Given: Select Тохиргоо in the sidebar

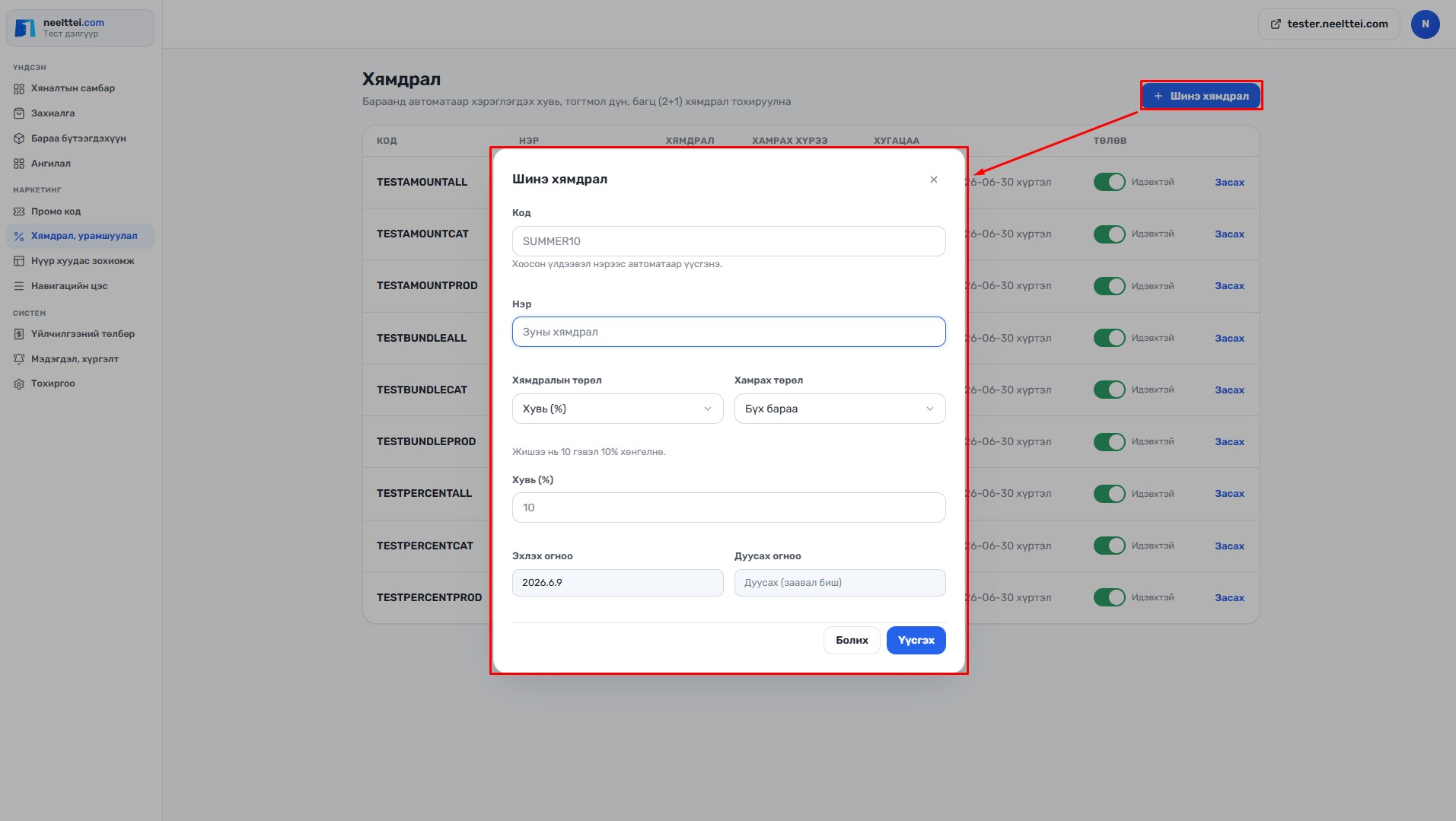Looking at the screenshot, I should [x=80, y=383].
